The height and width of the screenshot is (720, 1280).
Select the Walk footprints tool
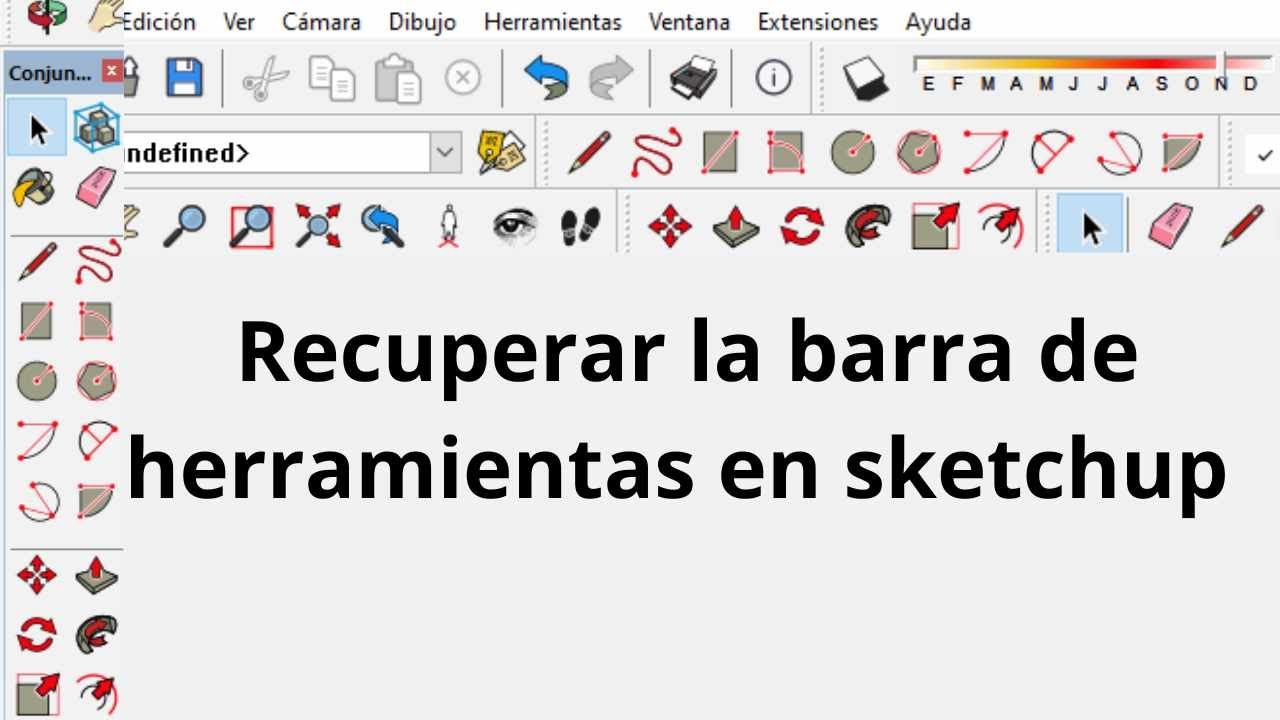580,226
